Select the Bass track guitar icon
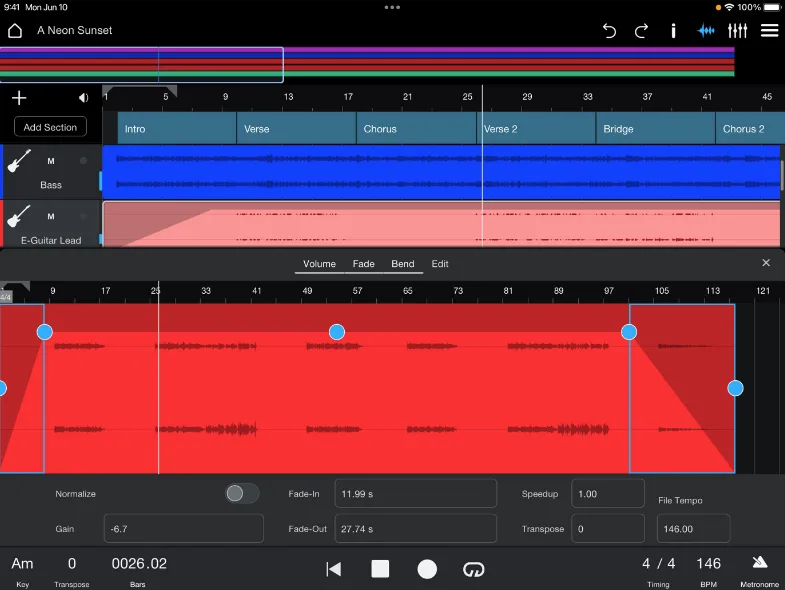 pos(19,161)
